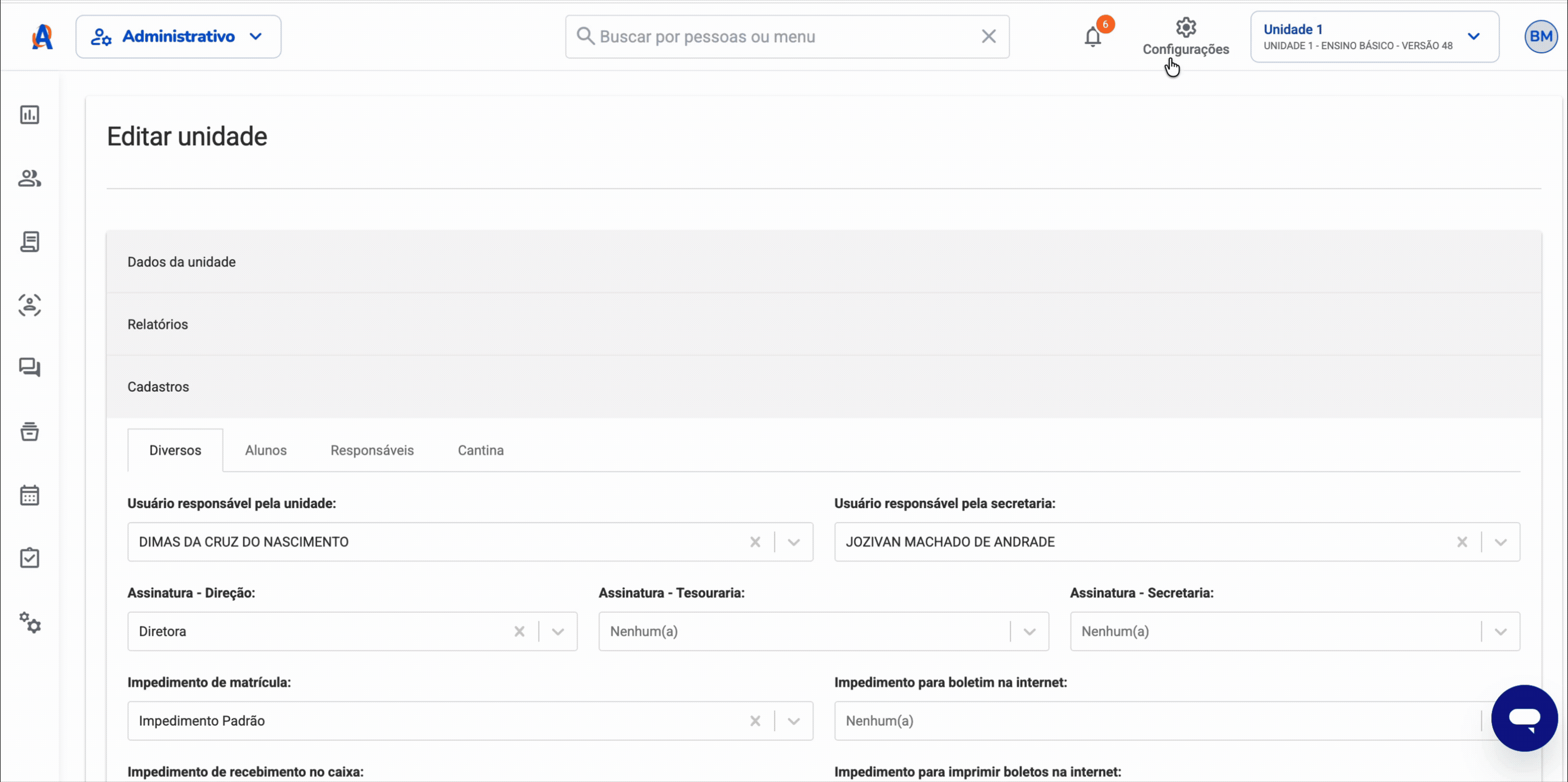Clear DIMAS DA CRUZ DO NASCIMENTO selection

click(755, 541)
